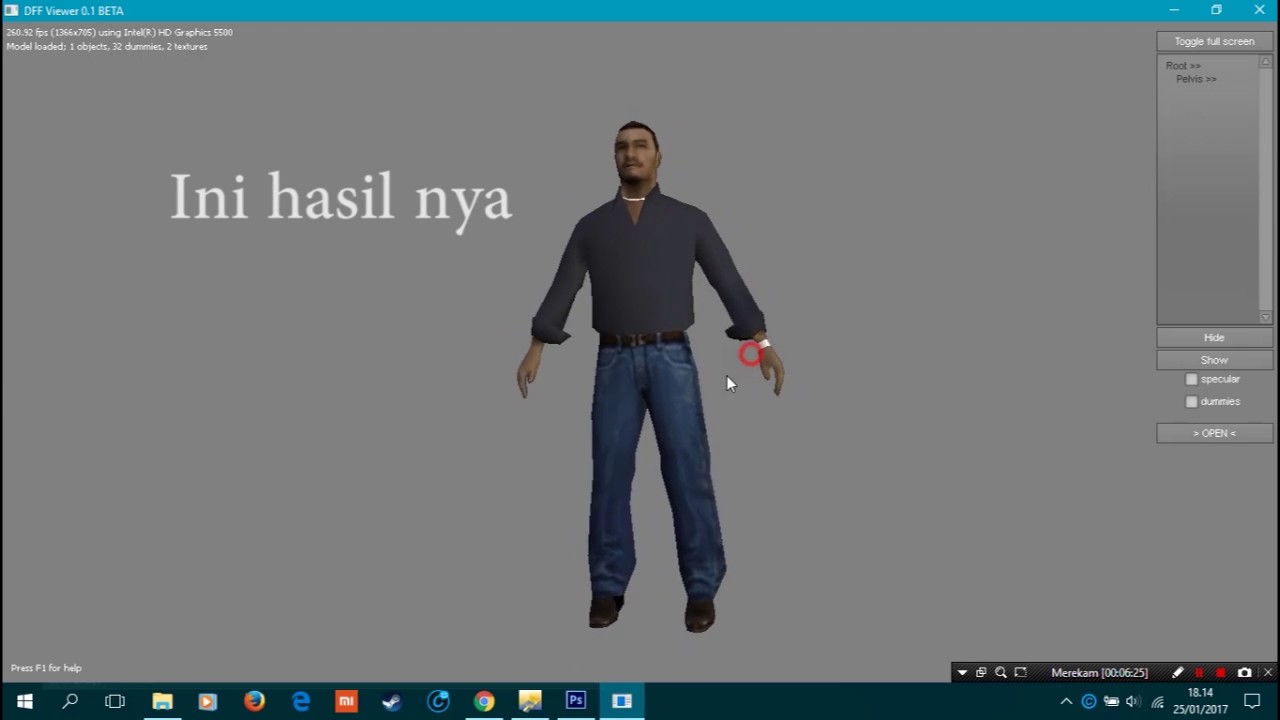Open the media player taskbar icon
The image size is (1280, 720).
(x=208, y=701)
